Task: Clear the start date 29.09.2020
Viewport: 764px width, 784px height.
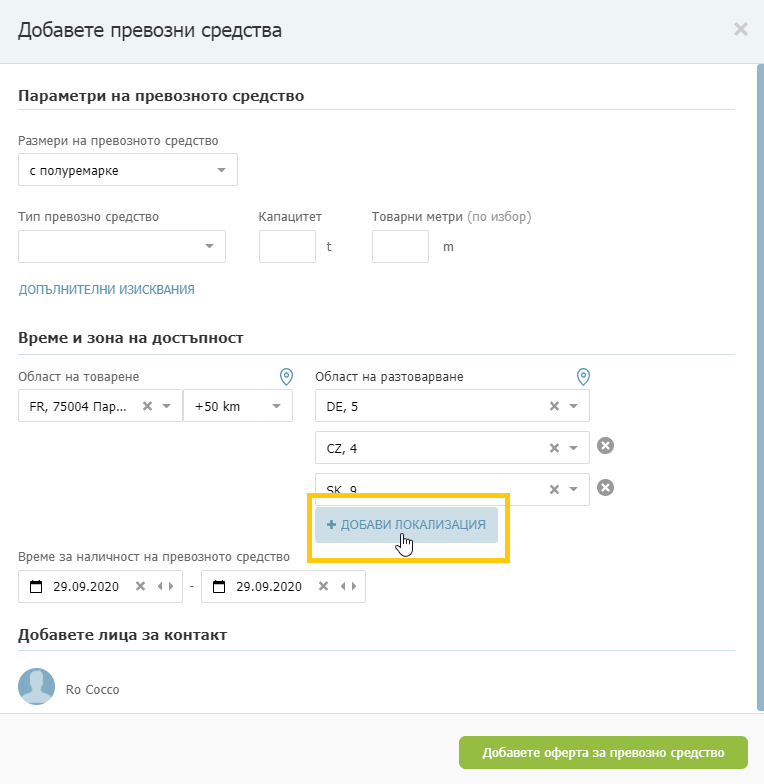Action: (x=140, y=586)
